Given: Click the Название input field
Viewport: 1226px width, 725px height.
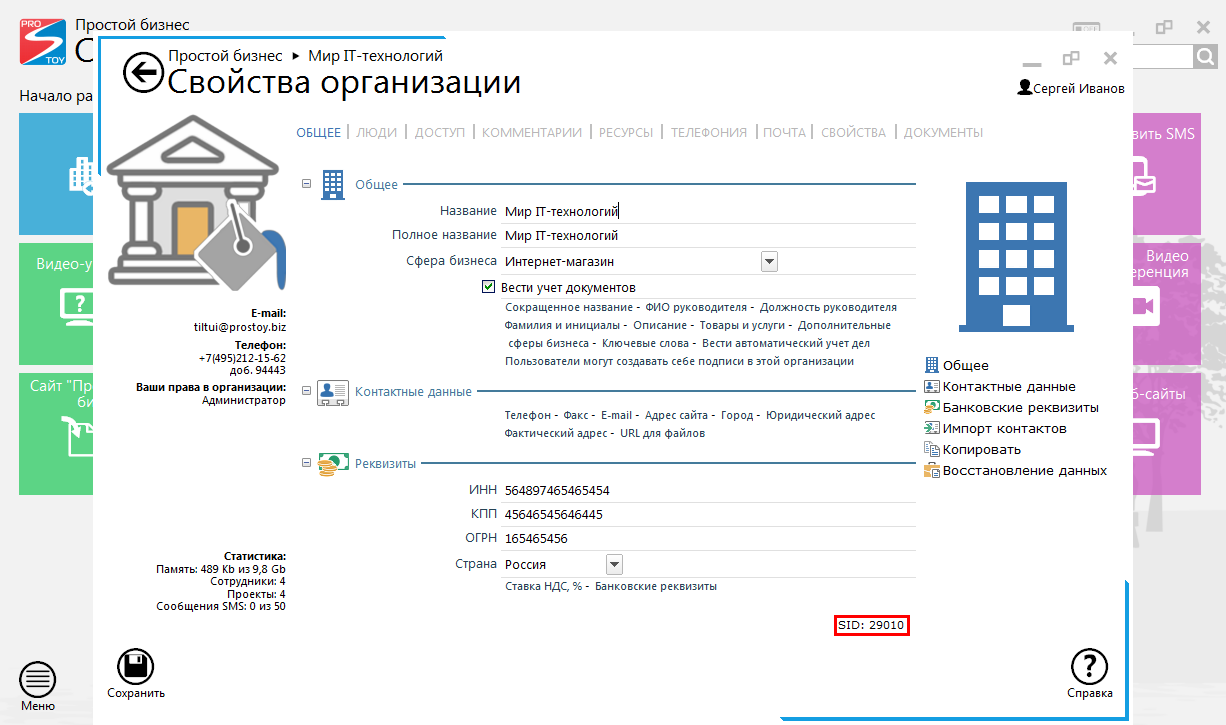Looking at the screenshot, I should [709, 211].
